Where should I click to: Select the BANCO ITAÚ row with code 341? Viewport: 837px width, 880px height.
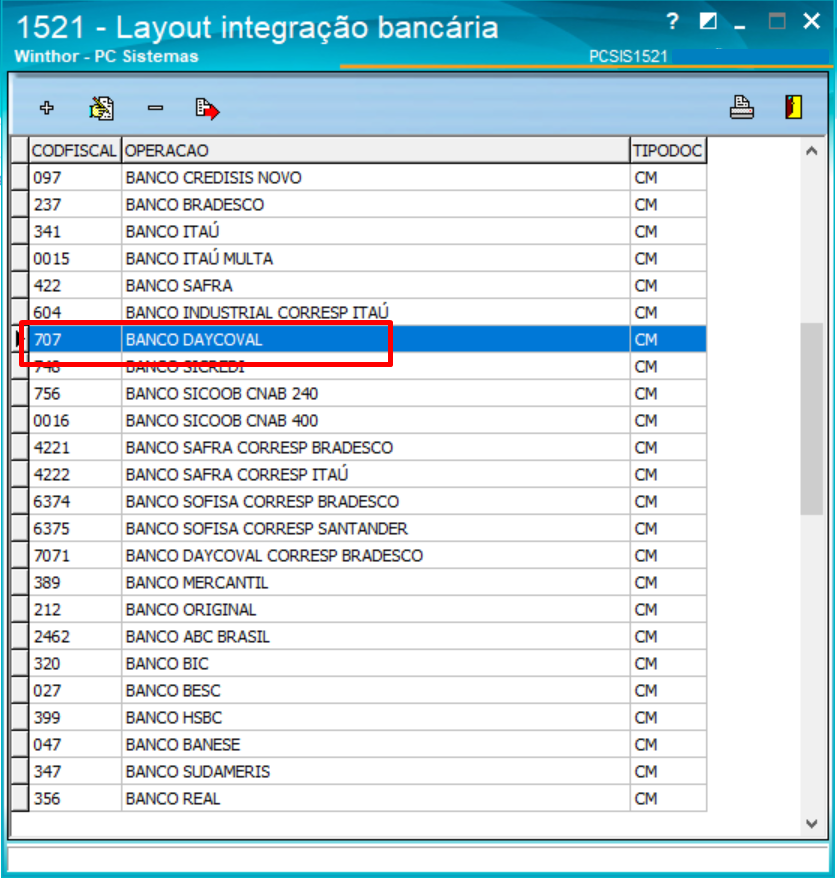point(358,231)
